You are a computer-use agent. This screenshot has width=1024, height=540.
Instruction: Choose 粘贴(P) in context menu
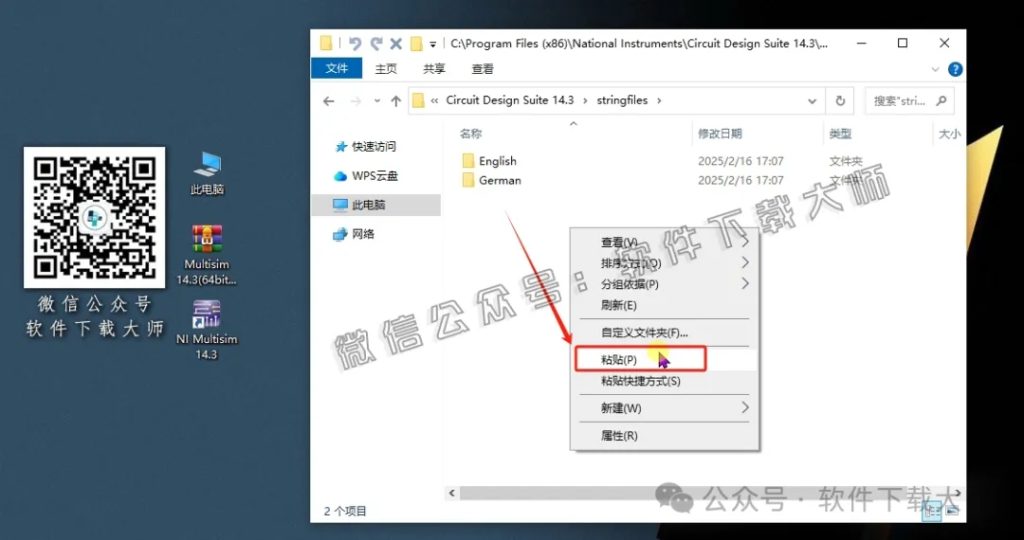coord(665,360)
